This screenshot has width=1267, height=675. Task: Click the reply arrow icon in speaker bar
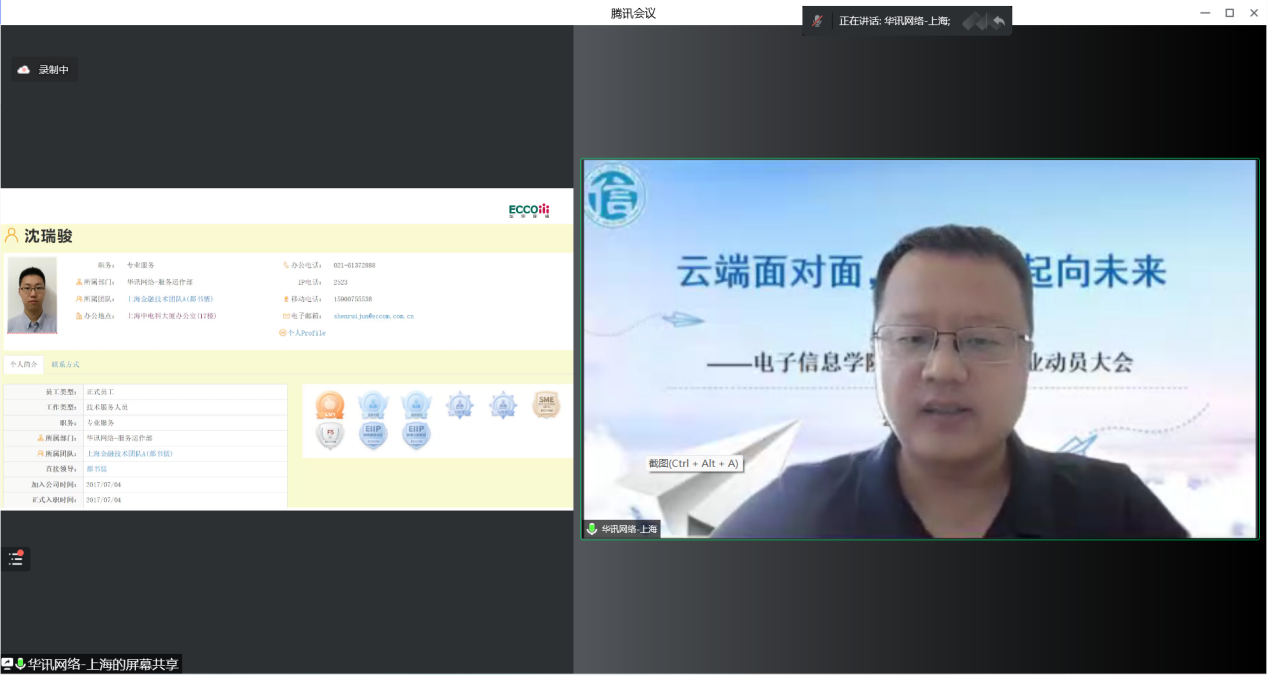(998, 21)
